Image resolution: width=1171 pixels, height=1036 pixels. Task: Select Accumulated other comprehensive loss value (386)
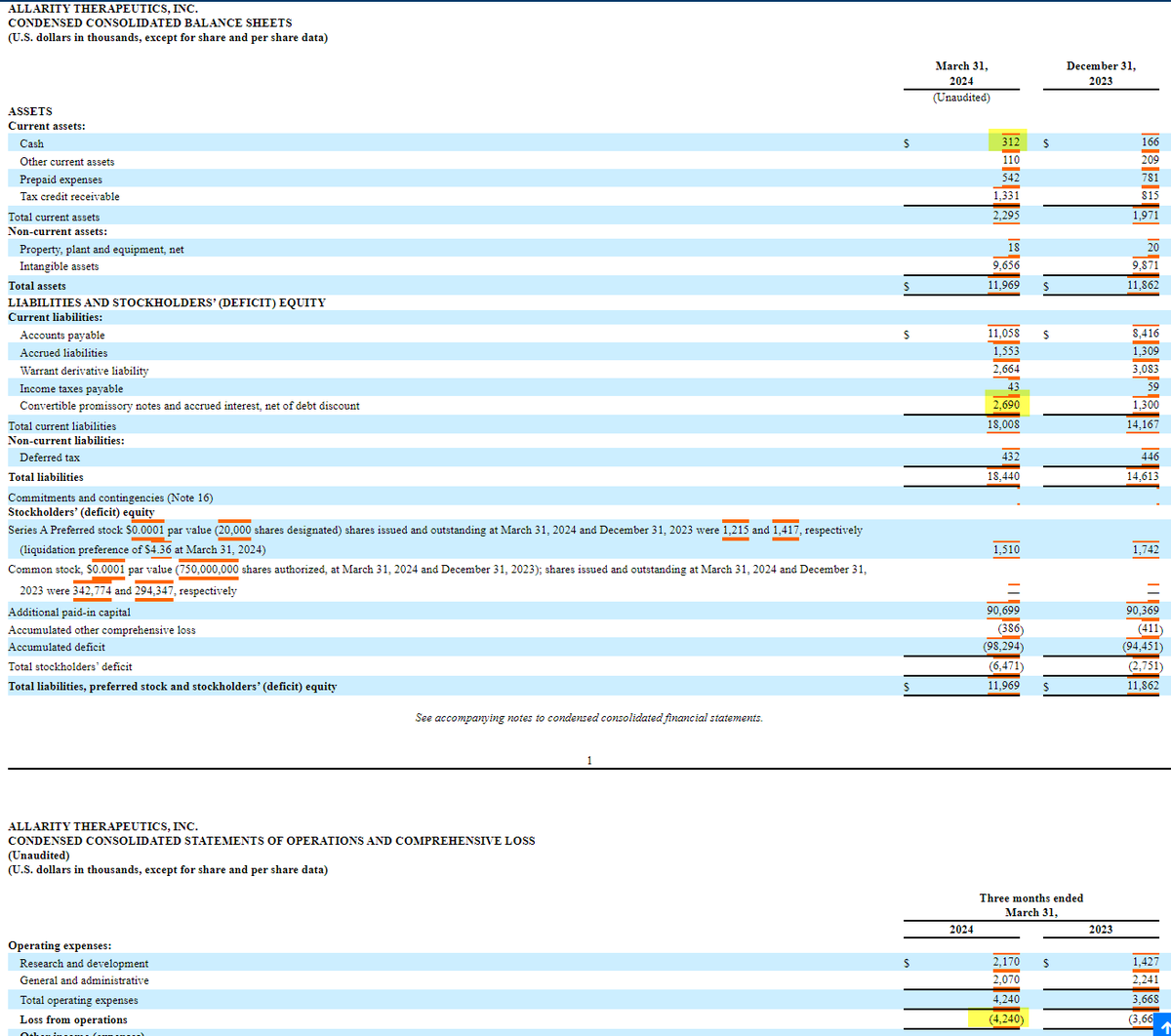1010,630
